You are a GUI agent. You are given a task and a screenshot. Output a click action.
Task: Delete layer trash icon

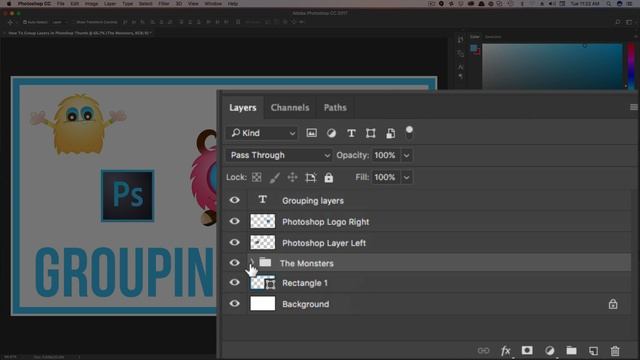click(615, 351)
